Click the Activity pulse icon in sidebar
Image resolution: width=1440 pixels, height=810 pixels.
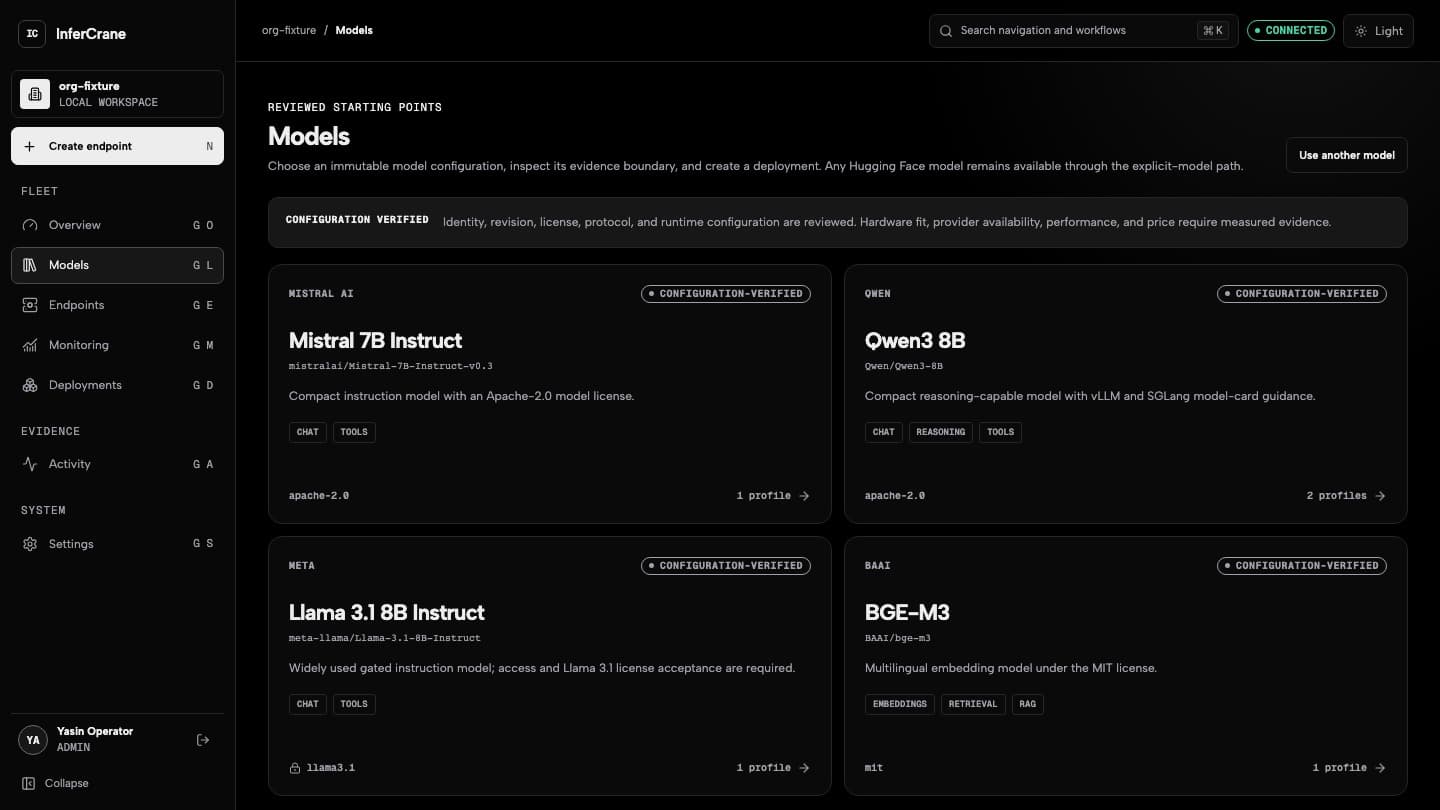[x=30, y=464]
